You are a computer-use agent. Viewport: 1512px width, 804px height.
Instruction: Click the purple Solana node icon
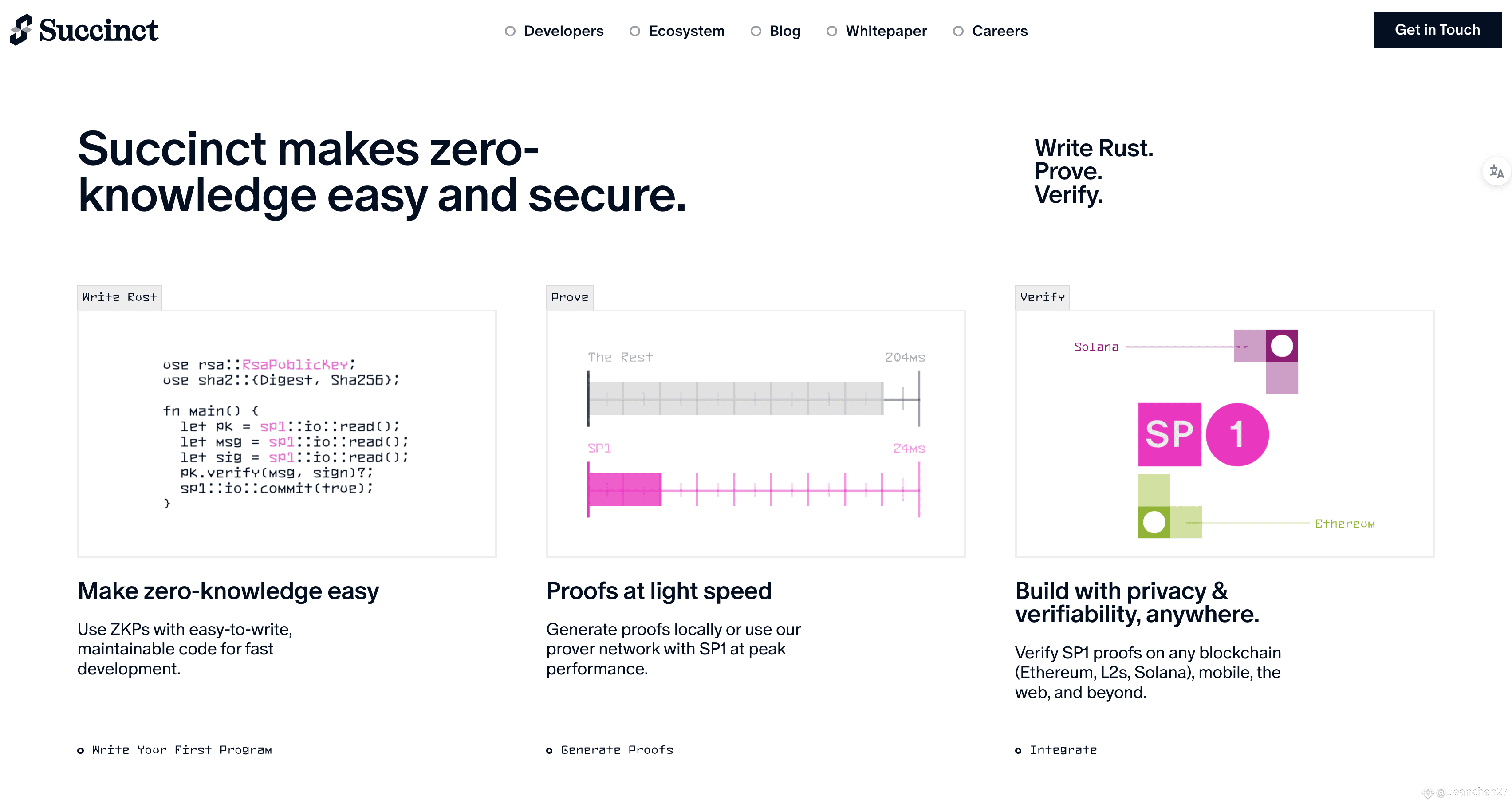[1282, 346]
